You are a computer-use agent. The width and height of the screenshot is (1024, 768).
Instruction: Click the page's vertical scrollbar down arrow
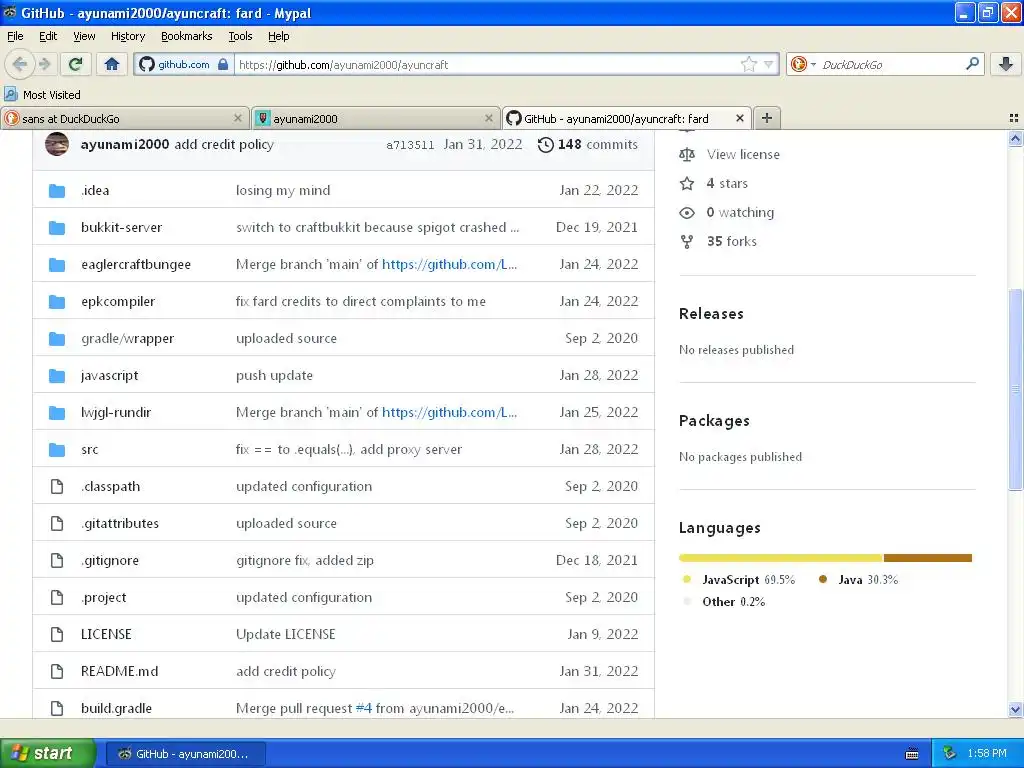1015,710
